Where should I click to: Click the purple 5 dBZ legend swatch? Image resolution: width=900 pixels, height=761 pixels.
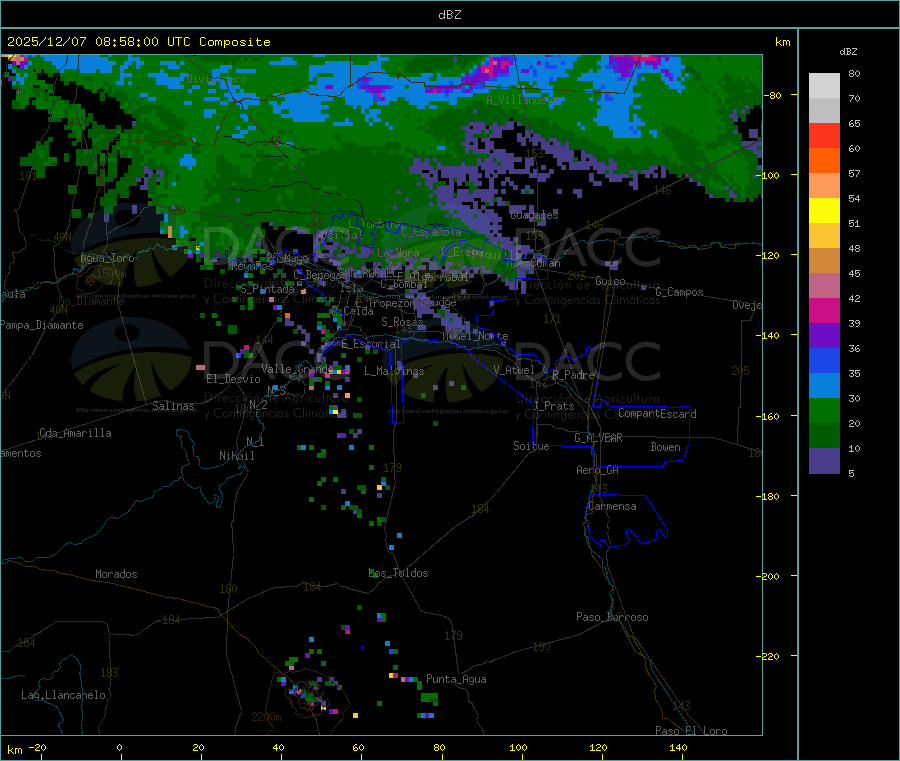tap(824, 461)
